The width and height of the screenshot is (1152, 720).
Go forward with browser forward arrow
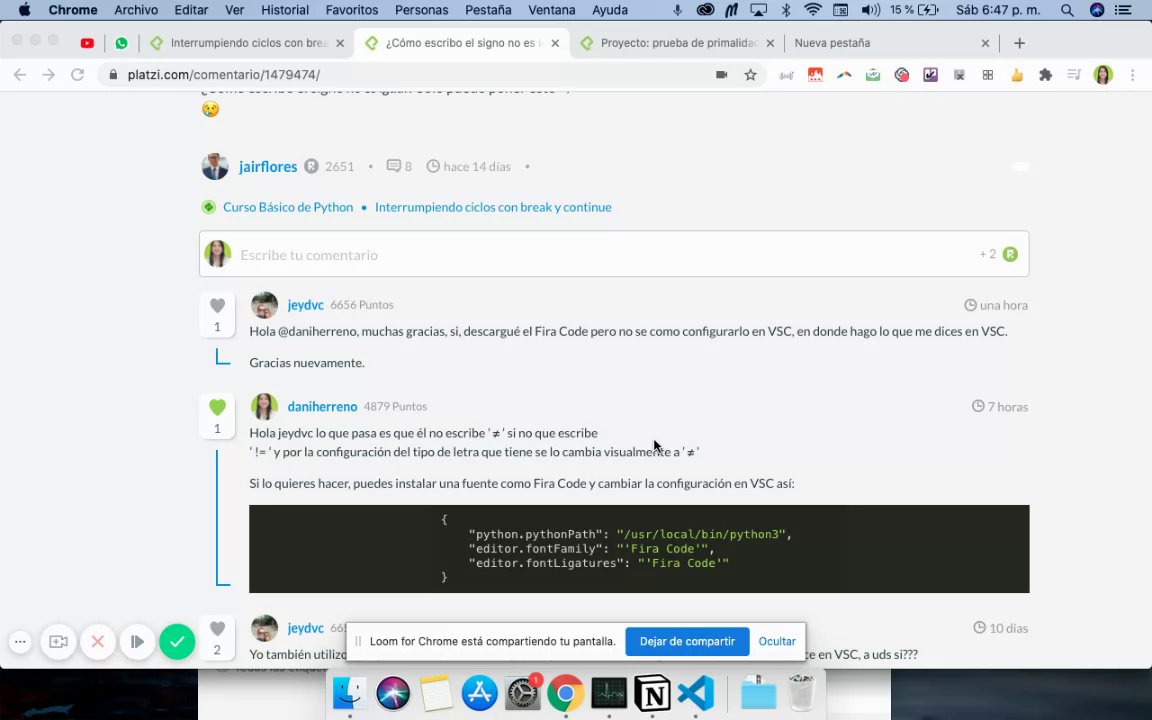point(48,75)
